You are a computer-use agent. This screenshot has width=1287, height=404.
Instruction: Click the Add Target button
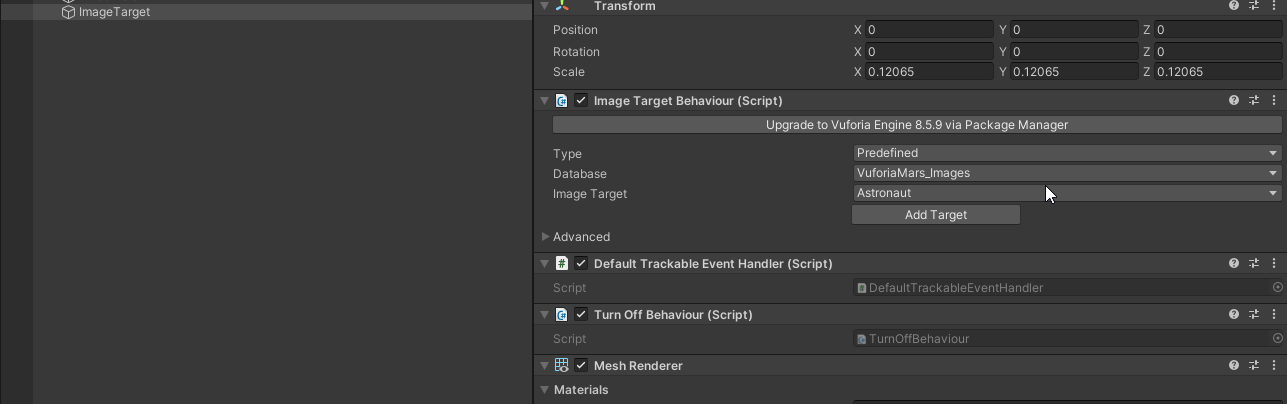point(936,215)
